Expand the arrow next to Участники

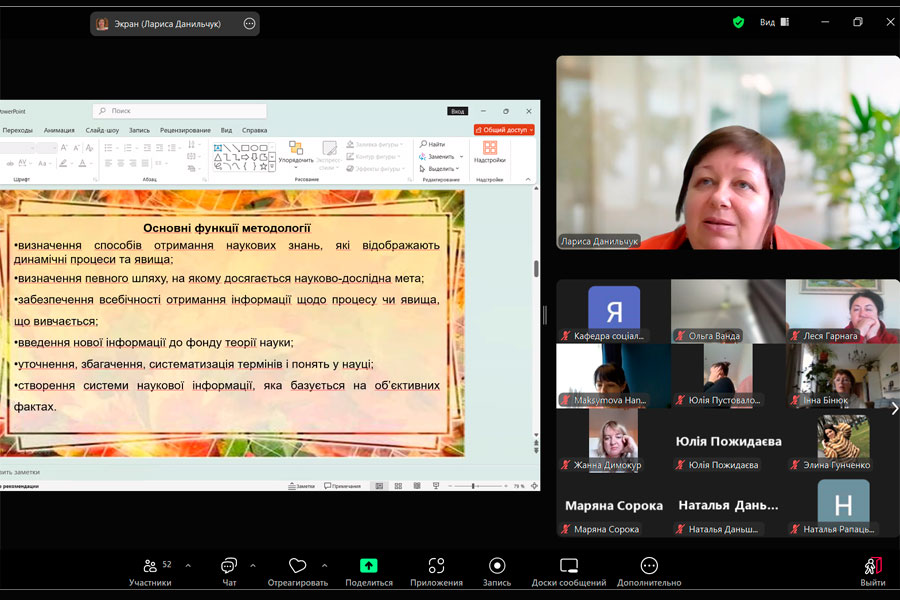pyautogui.click(x=188, y=565)
